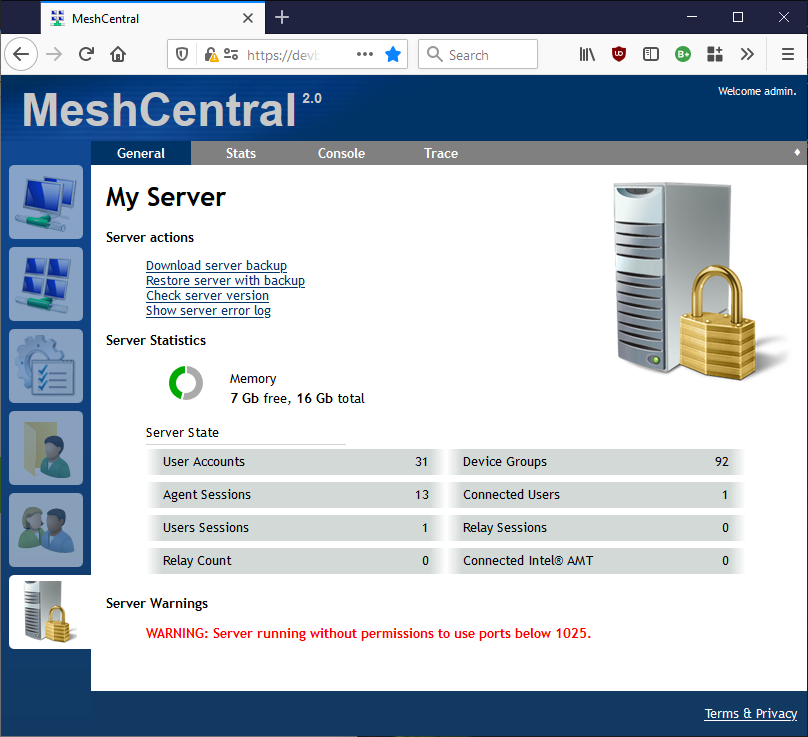The height and width of the screenshot is (737, 808).
Task: Select the MeshCentral browser tab
Action: click(x=153, y=18)
